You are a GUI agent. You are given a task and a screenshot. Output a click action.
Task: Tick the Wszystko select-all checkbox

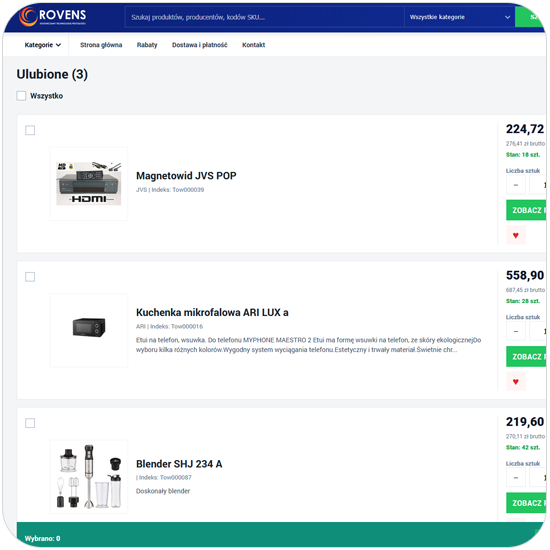(x=21, y=96)
